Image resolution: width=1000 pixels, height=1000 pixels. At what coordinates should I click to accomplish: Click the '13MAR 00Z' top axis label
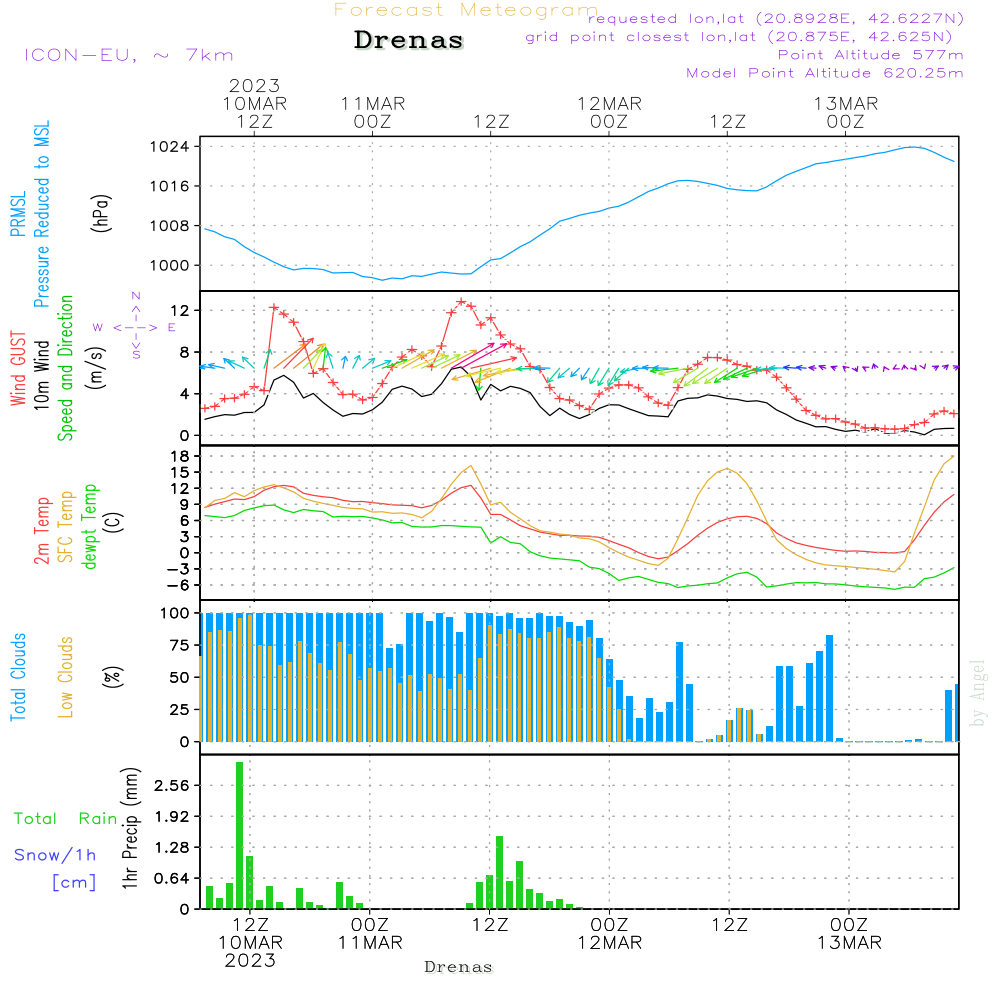point(846,112)
